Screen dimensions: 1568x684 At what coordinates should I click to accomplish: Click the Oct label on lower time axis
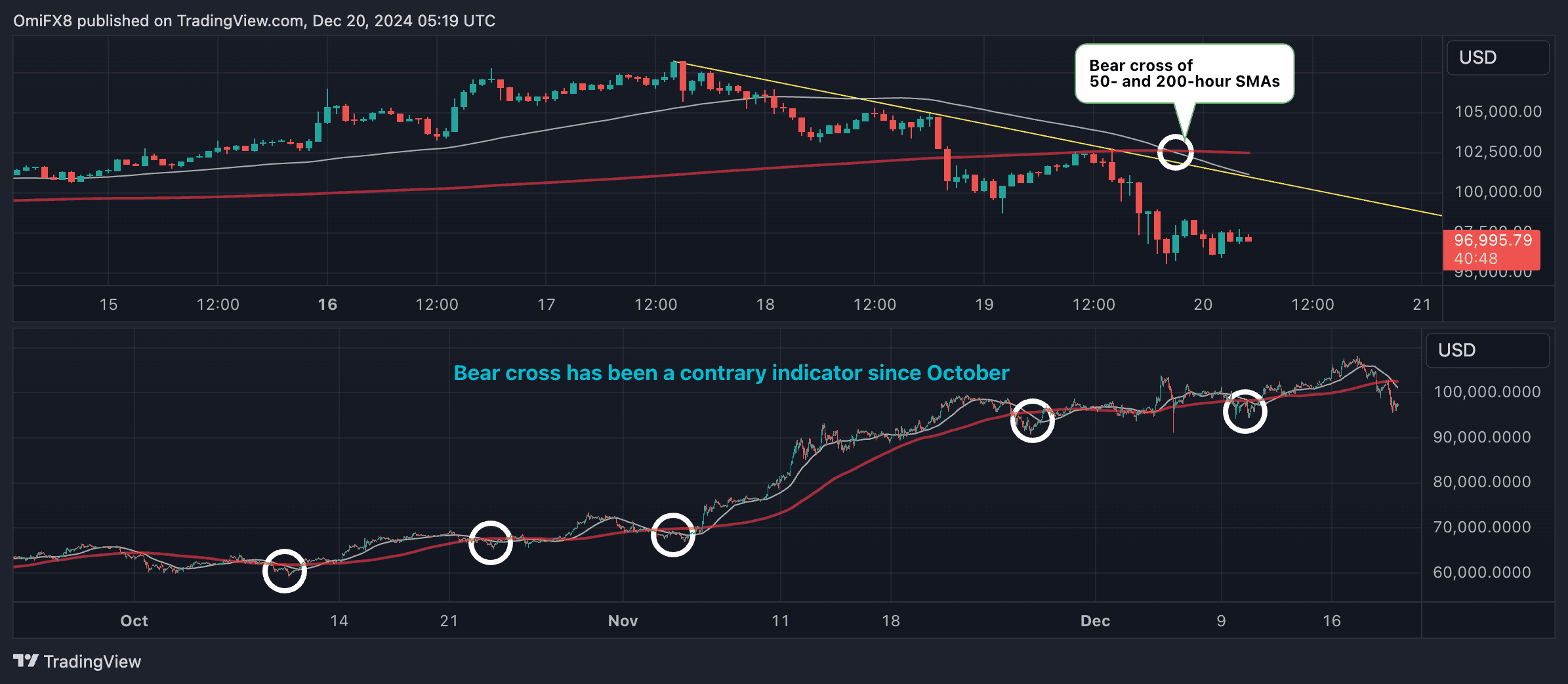pyautogui.click(x=134, y=621)
